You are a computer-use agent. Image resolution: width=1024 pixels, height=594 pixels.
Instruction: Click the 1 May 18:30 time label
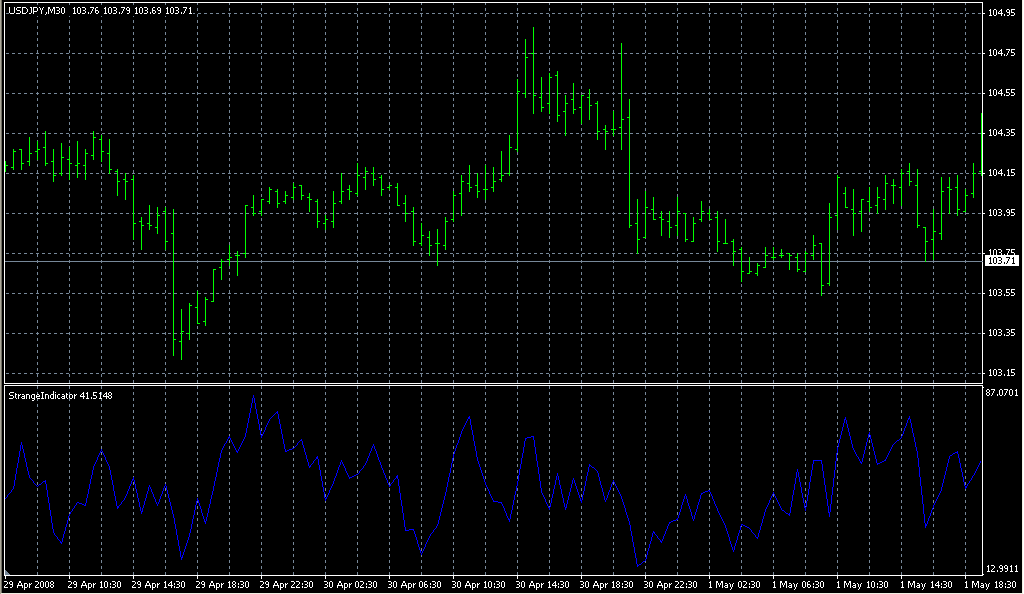pyautogui.click(x=992, y=585)
